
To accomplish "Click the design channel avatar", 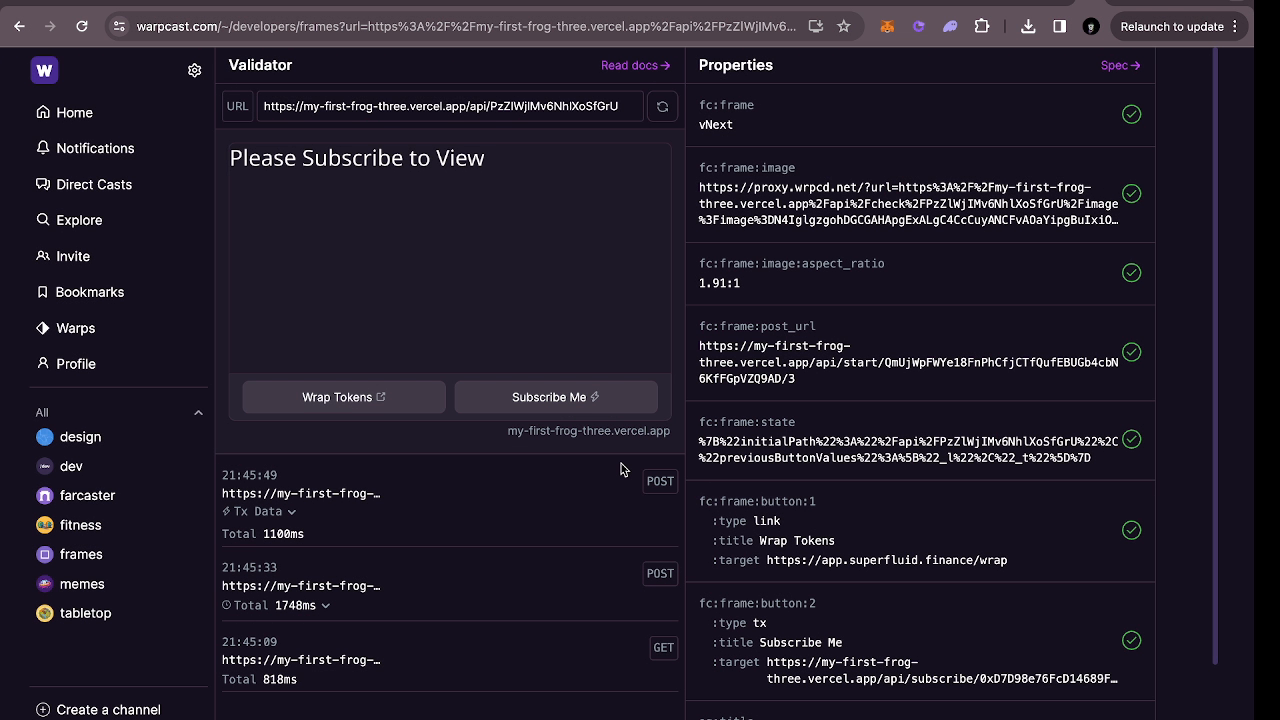I will [44, 437].
